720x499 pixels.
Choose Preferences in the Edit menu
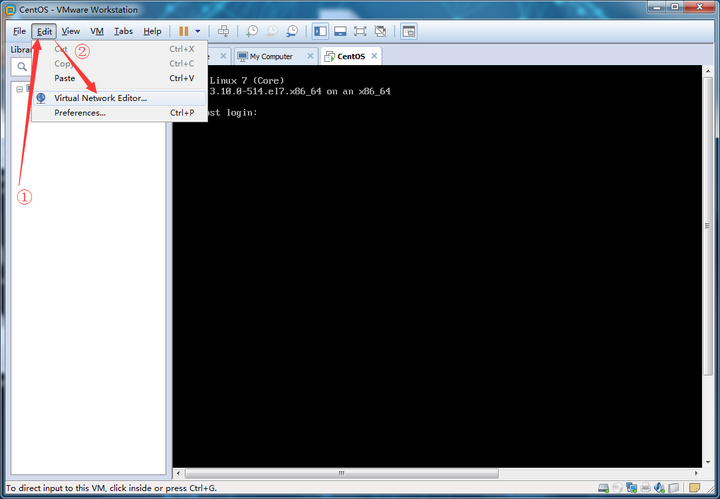coord(120,113)
